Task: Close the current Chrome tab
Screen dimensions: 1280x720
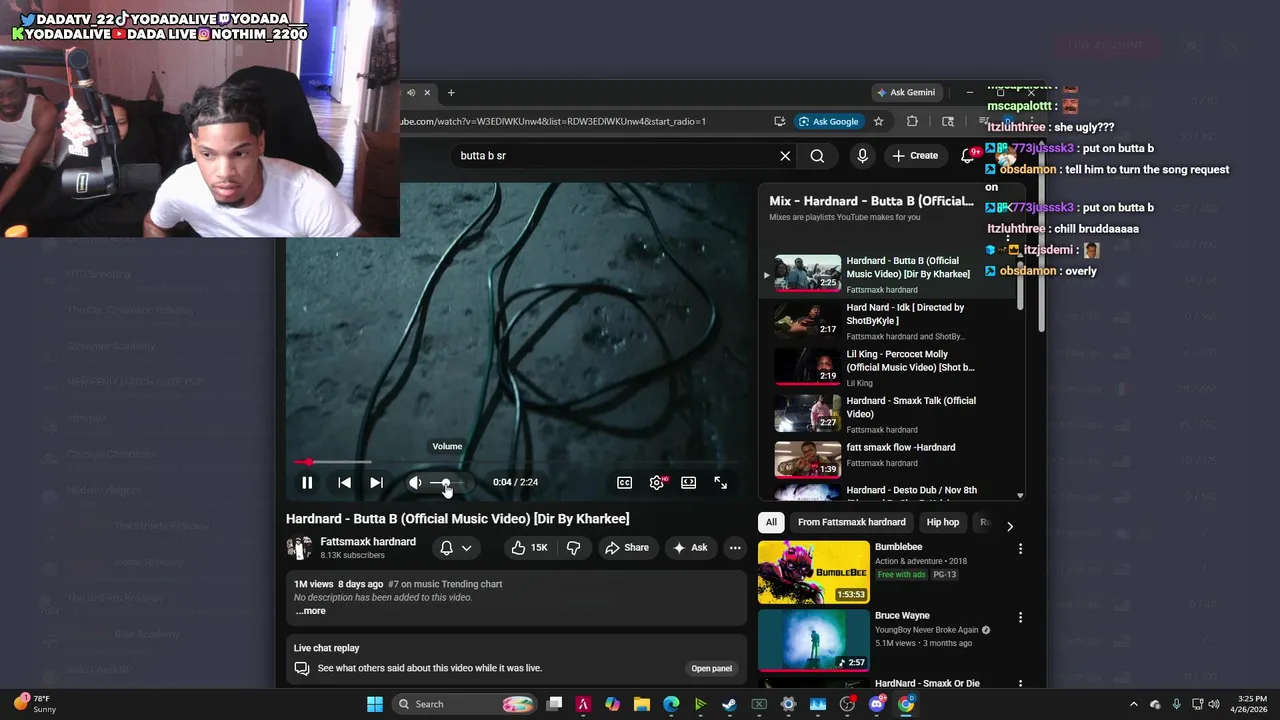Action: click(x=427, y=92)
